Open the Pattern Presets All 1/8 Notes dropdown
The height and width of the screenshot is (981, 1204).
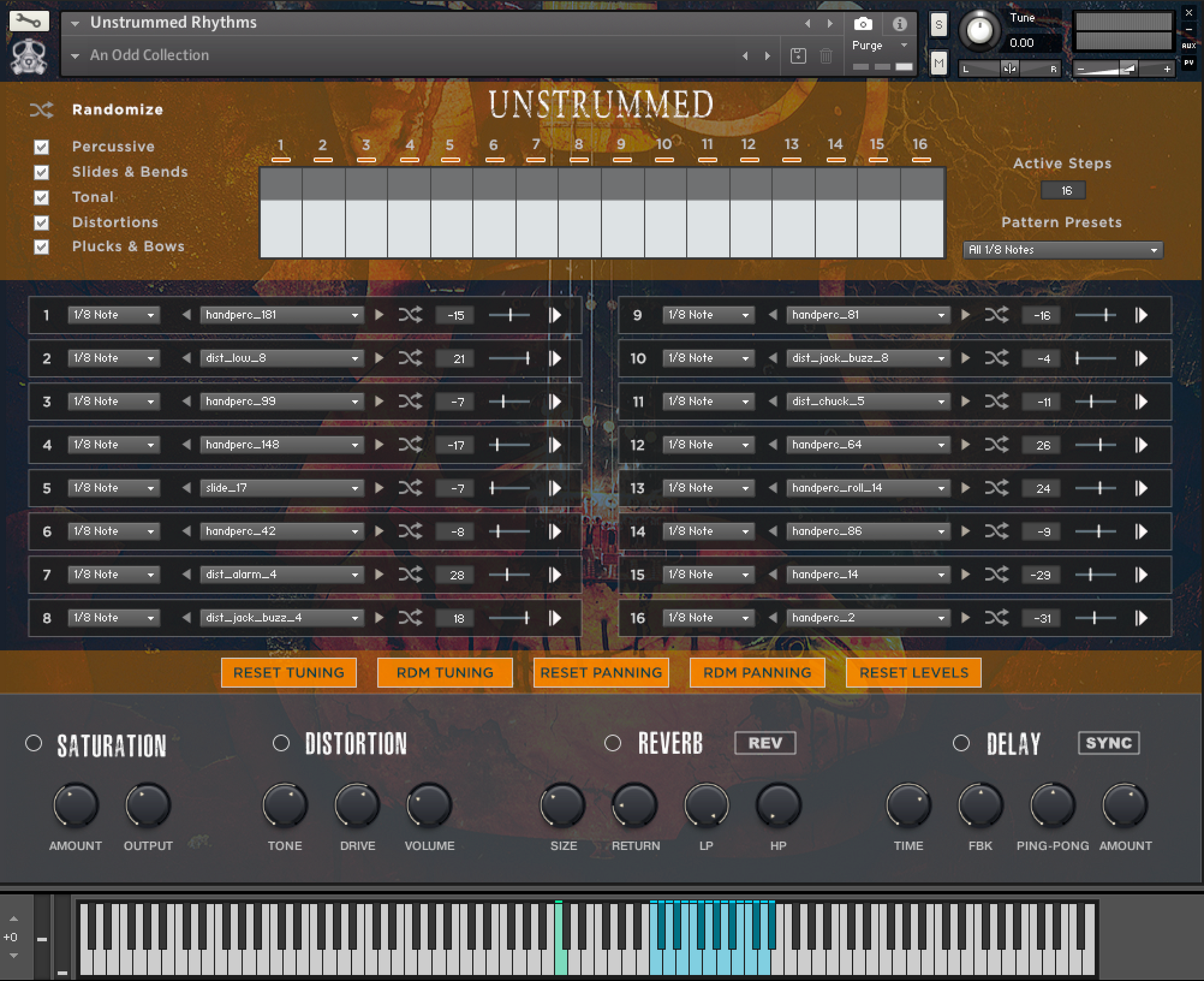click(1062, 250)
